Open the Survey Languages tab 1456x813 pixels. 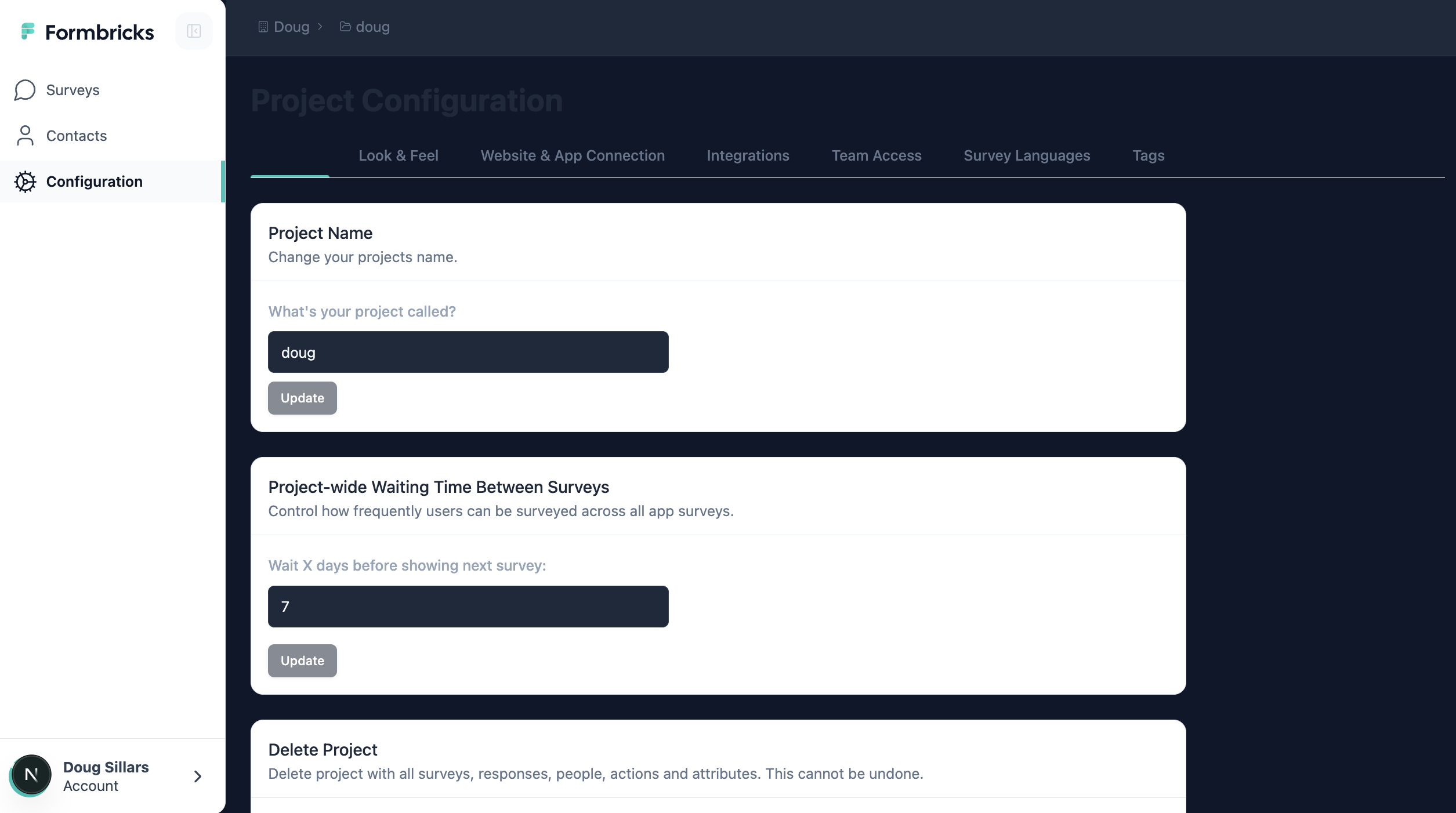coord(1026,155)
